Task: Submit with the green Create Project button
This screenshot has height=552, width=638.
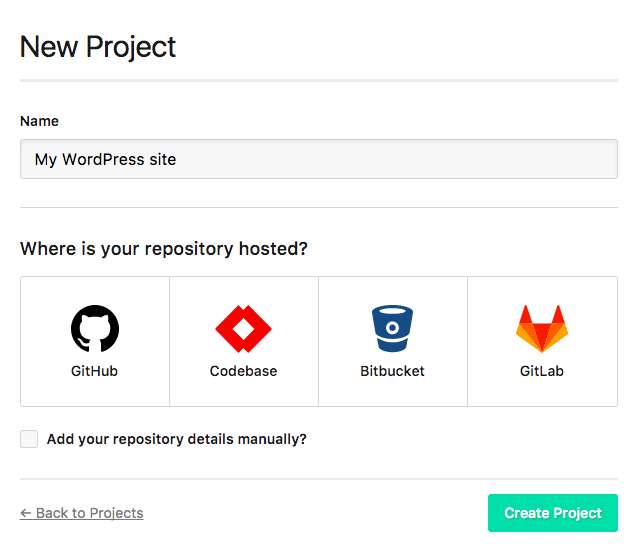Action: click(553, 513)
